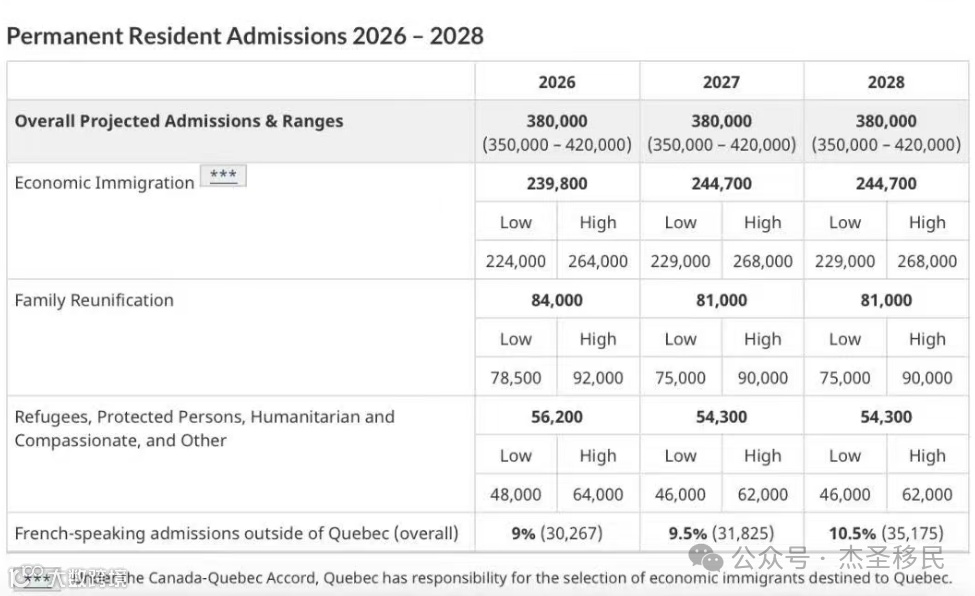This screenshot has height=596, width=975.
Task: Select the Family Reunification row label
Action: [94, 300]
